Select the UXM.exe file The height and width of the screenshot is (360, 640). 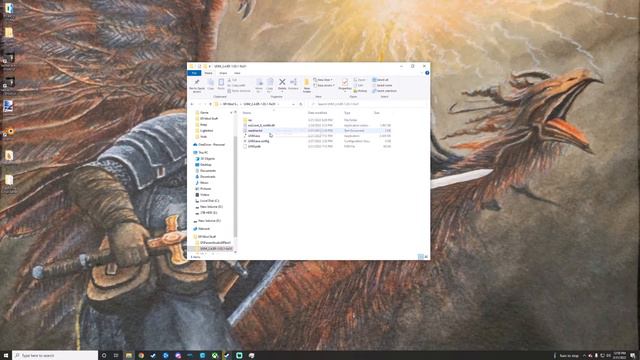254,136
